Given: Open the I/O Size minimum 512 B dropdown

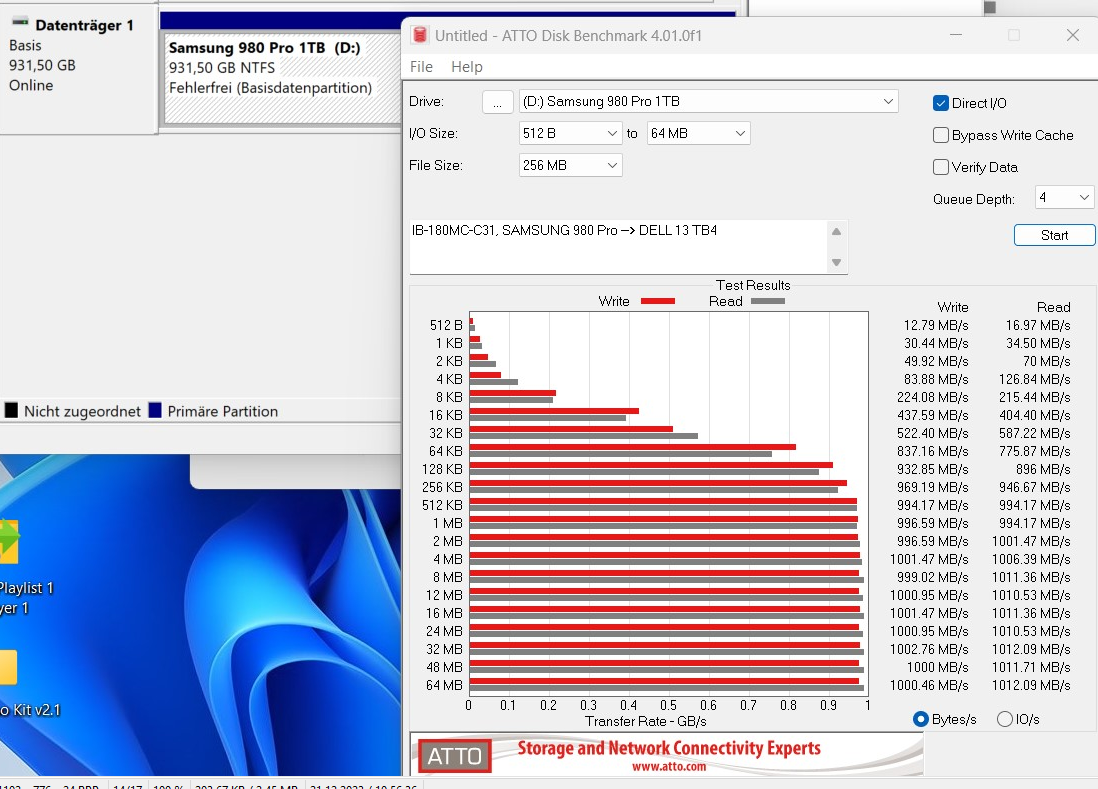Looking at the screenshot, I should [570, 133].
